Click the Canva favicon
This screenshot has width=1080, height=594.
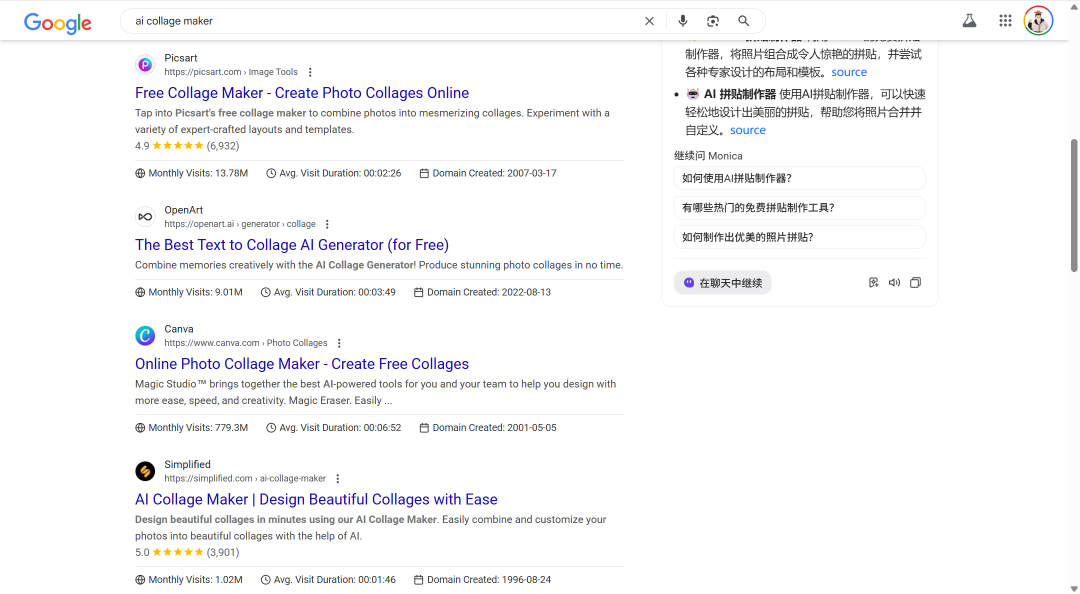[x=145, y=336]
